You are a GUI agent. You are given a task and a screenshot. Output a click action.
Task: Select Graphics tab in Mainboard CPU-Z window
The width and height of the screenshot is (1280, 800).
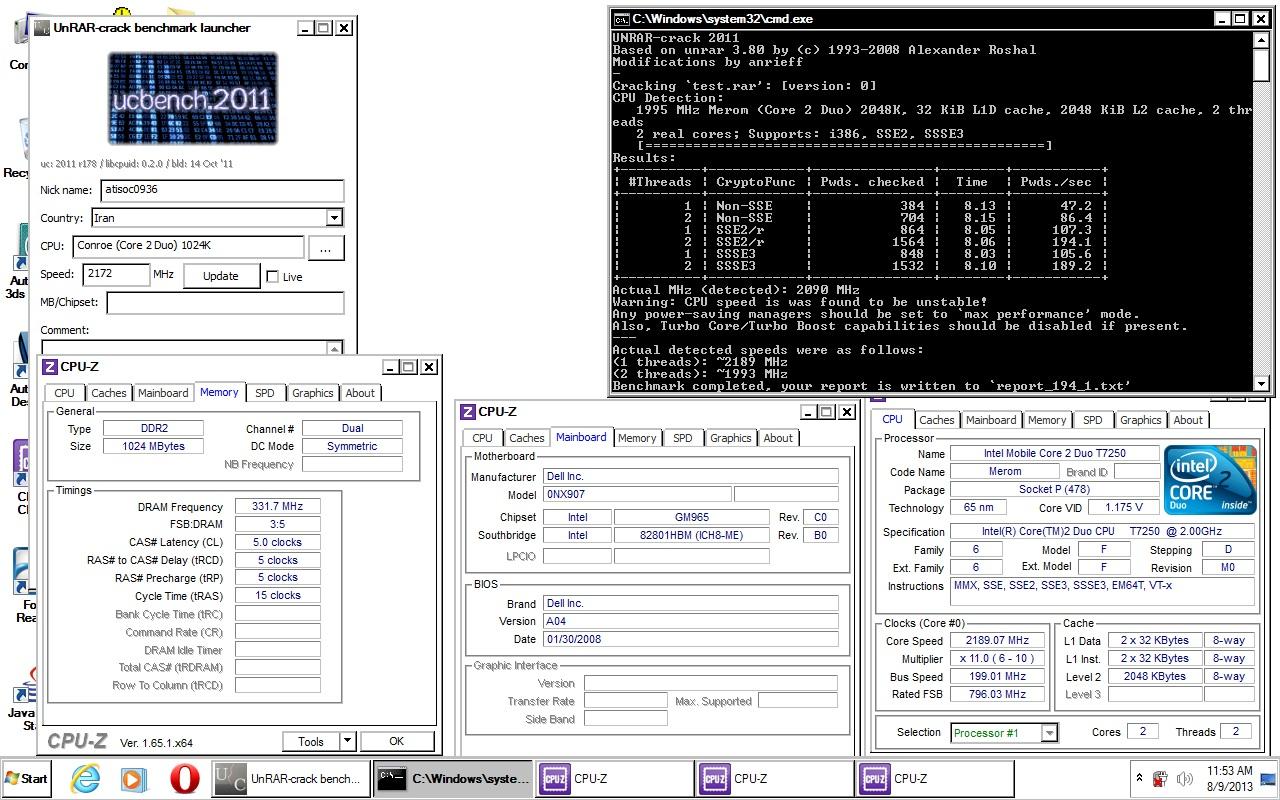click(x=730, y=438)
